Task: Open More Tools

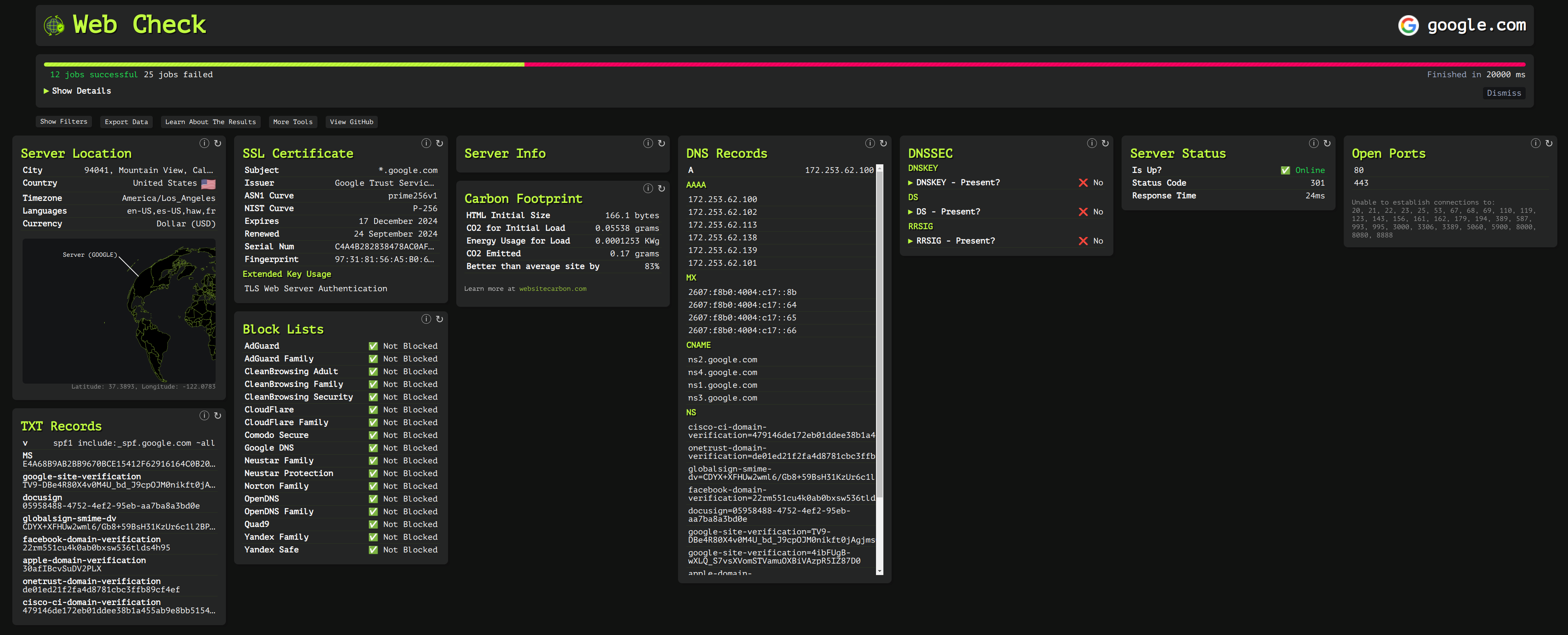Action: pyautogui.click(x=293, y=122)
